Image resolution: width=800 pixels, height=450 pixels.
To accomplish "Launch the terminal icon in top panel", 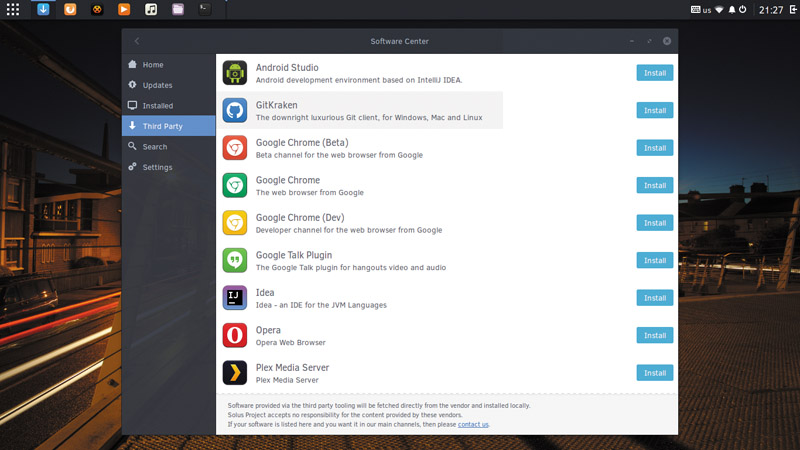I will coord(205,9).
